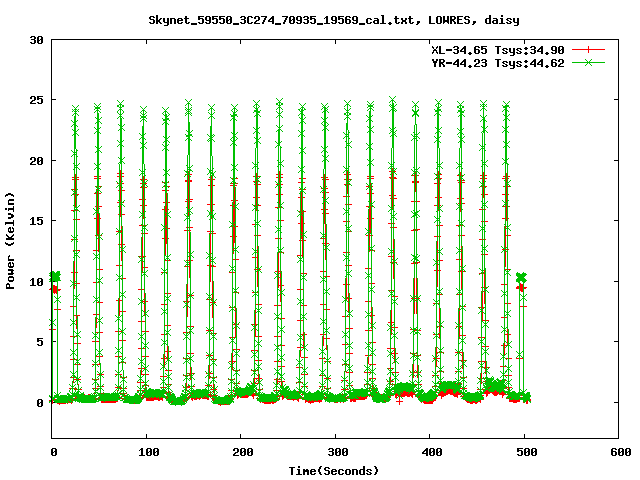Click the green calibration cluster near 500 seconds
Screen dimensions: 640x480
pyautogui.click(x=521, y=278)
